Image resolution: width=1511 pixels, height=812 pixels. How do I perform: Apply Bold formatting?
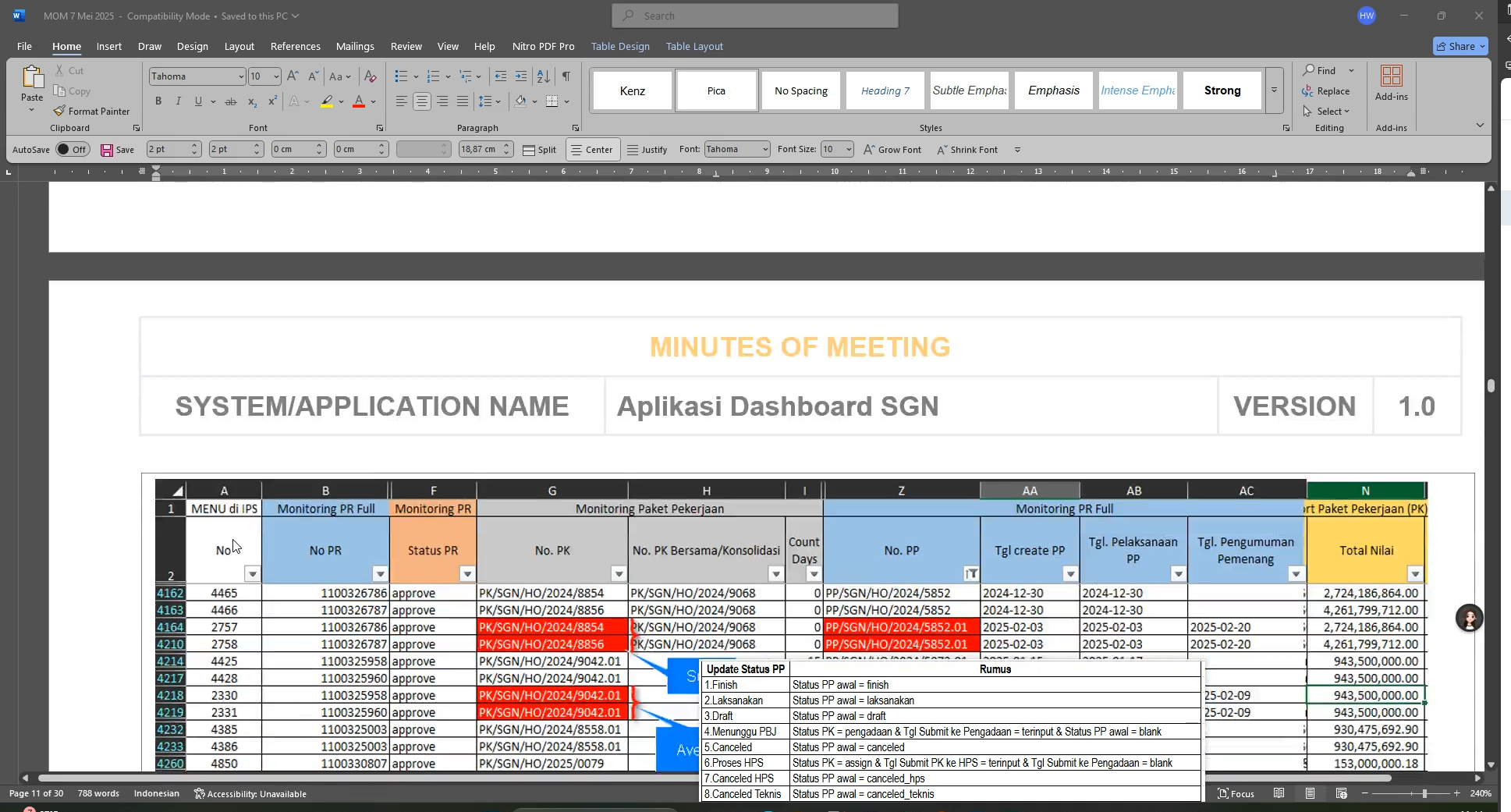point(158,101)
